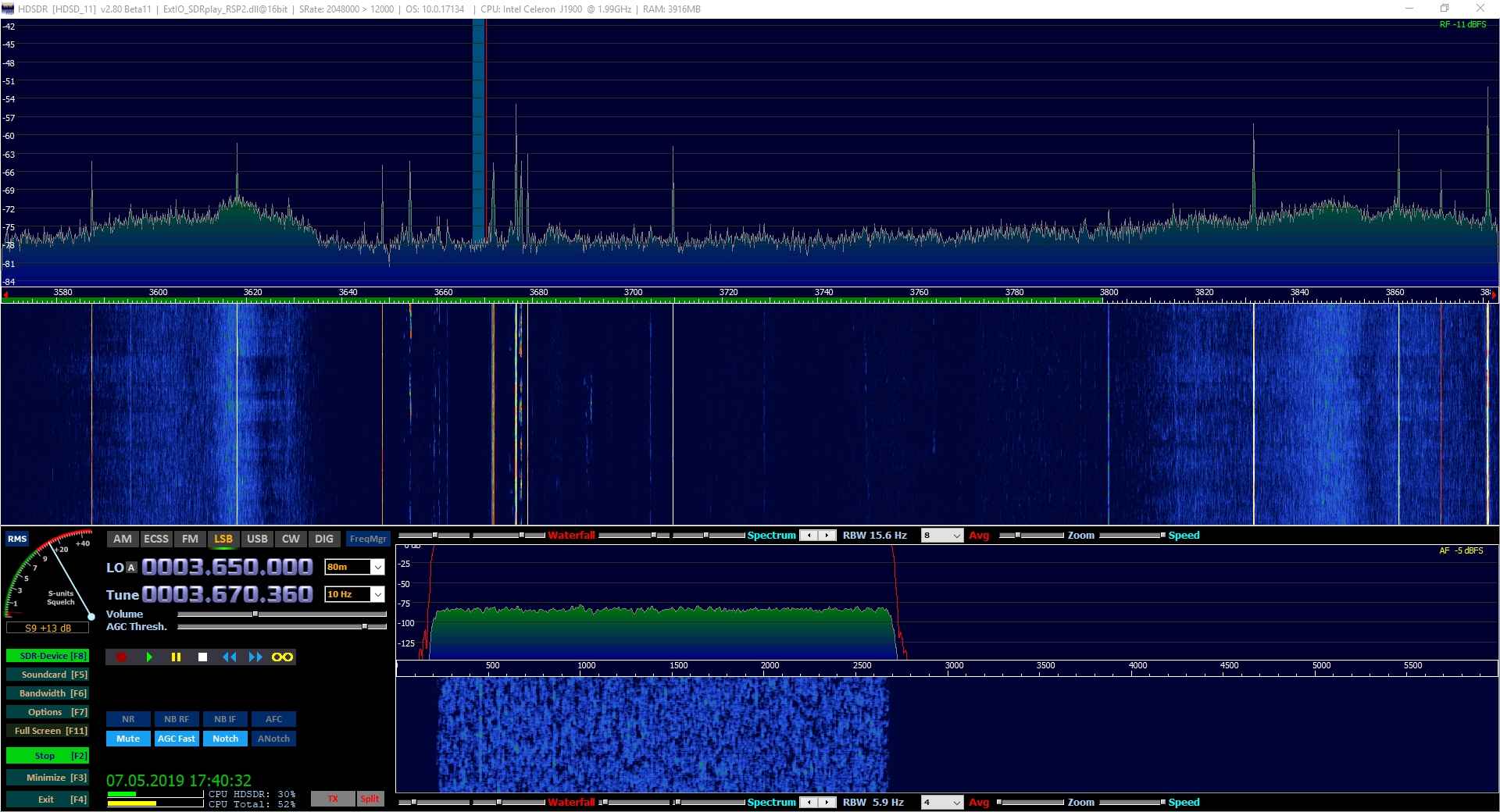
Task: Select AM demodulation mode
Action: pyautogui.click(x=123, y=539)
